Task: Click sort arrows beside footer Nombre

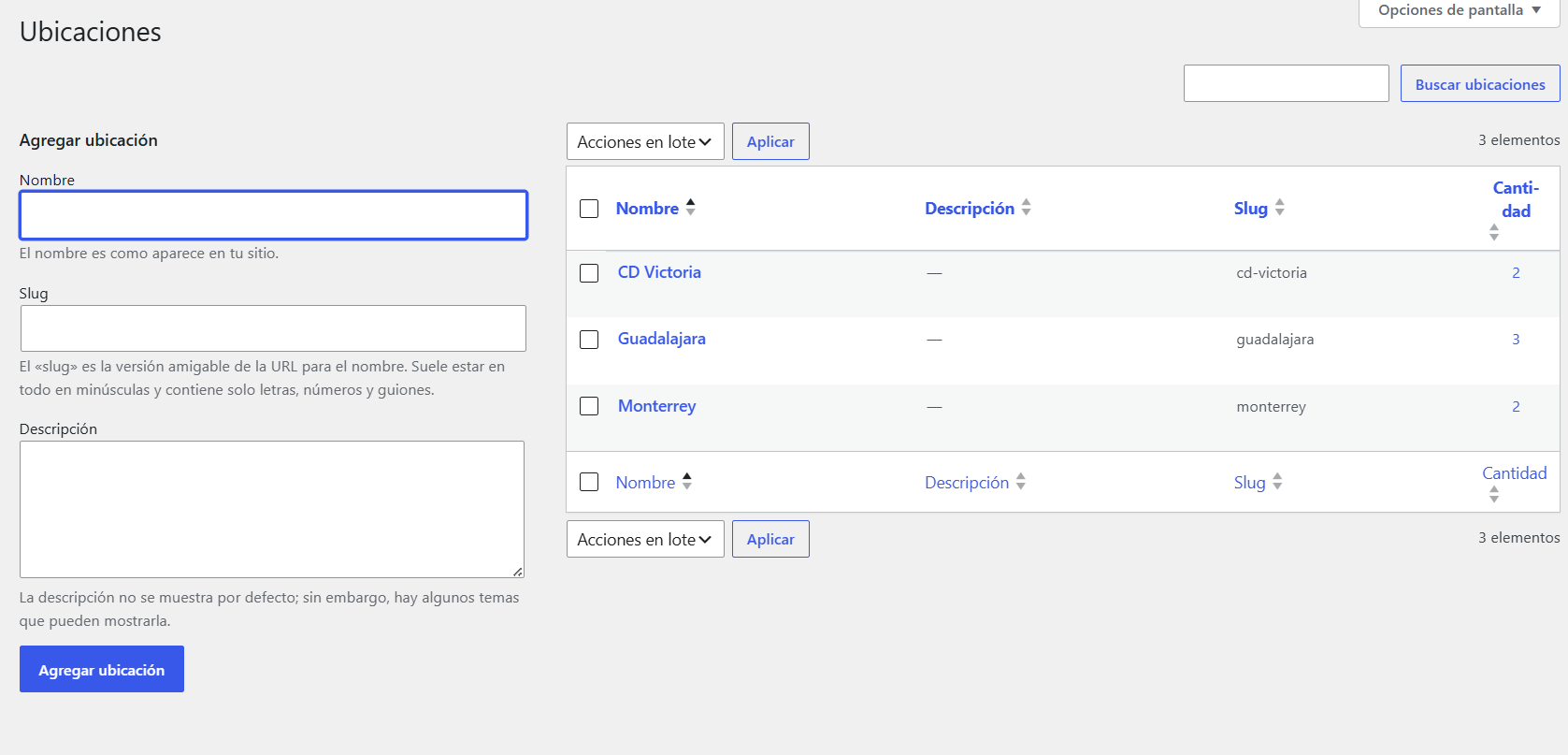Action: [686, 482]
